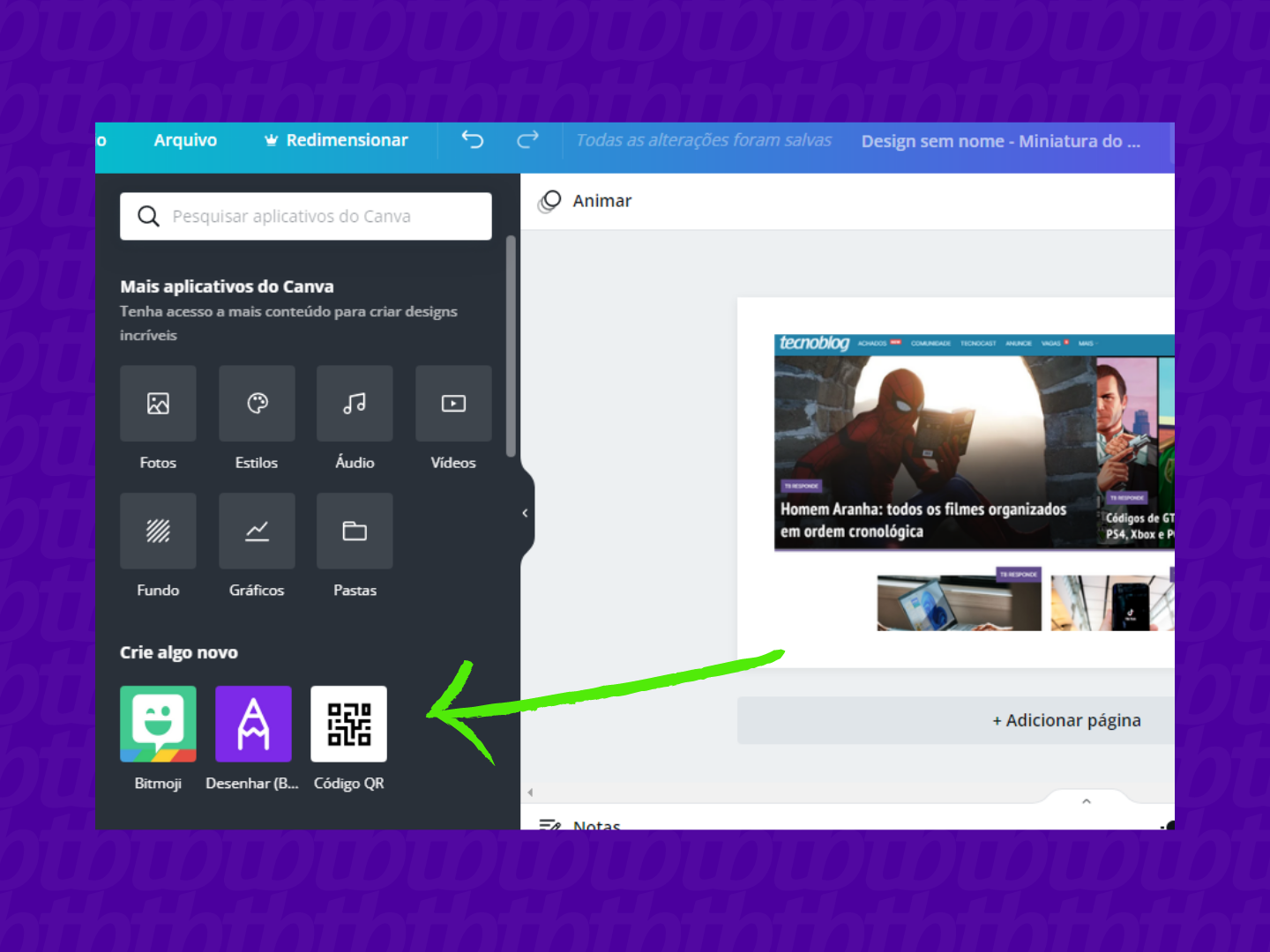Click the canvas horizontal scroll left arrow
The image size is (1270, 952).
[x=530, y=792]
